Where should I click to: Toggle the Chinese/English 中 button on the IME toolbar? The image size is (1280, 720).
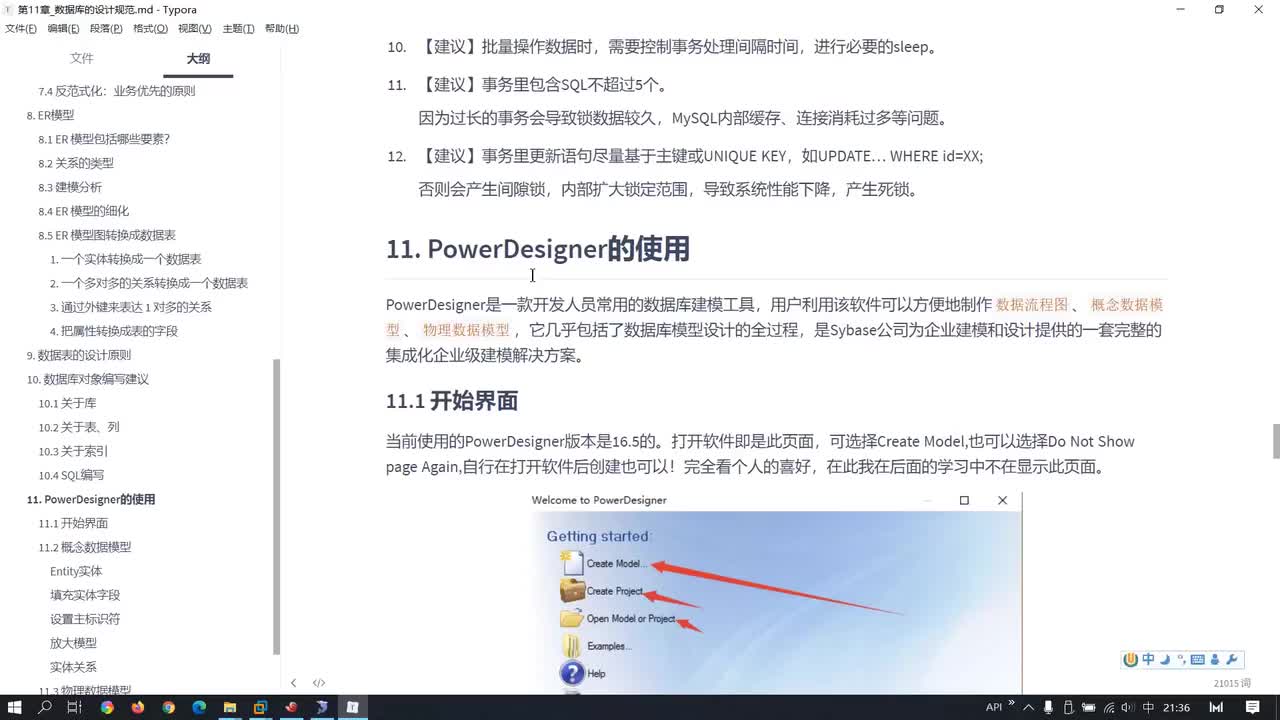(1148, 660)
